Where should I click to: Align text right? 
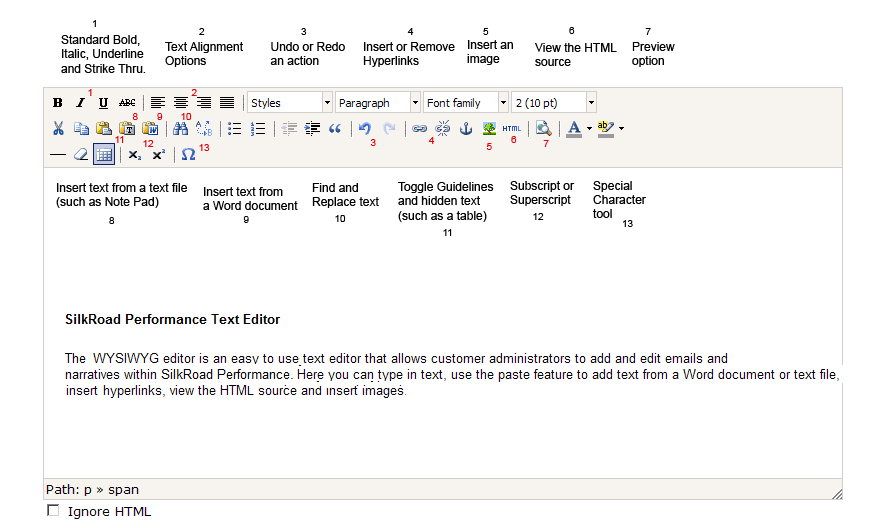[204, 103]
